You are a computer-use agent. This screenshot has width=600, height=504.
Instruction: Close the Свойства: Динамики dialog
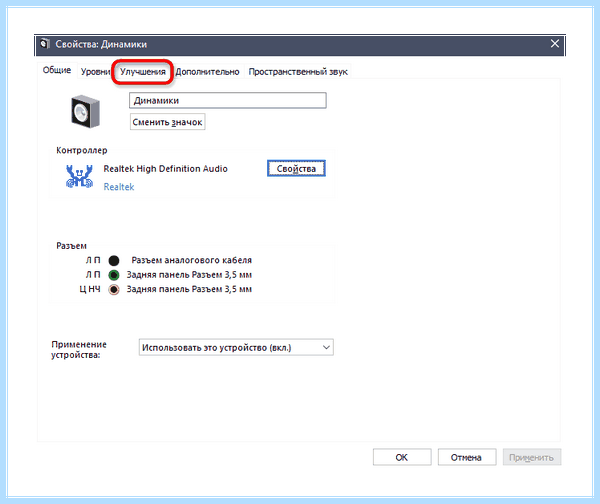click(x=554, y=44)
